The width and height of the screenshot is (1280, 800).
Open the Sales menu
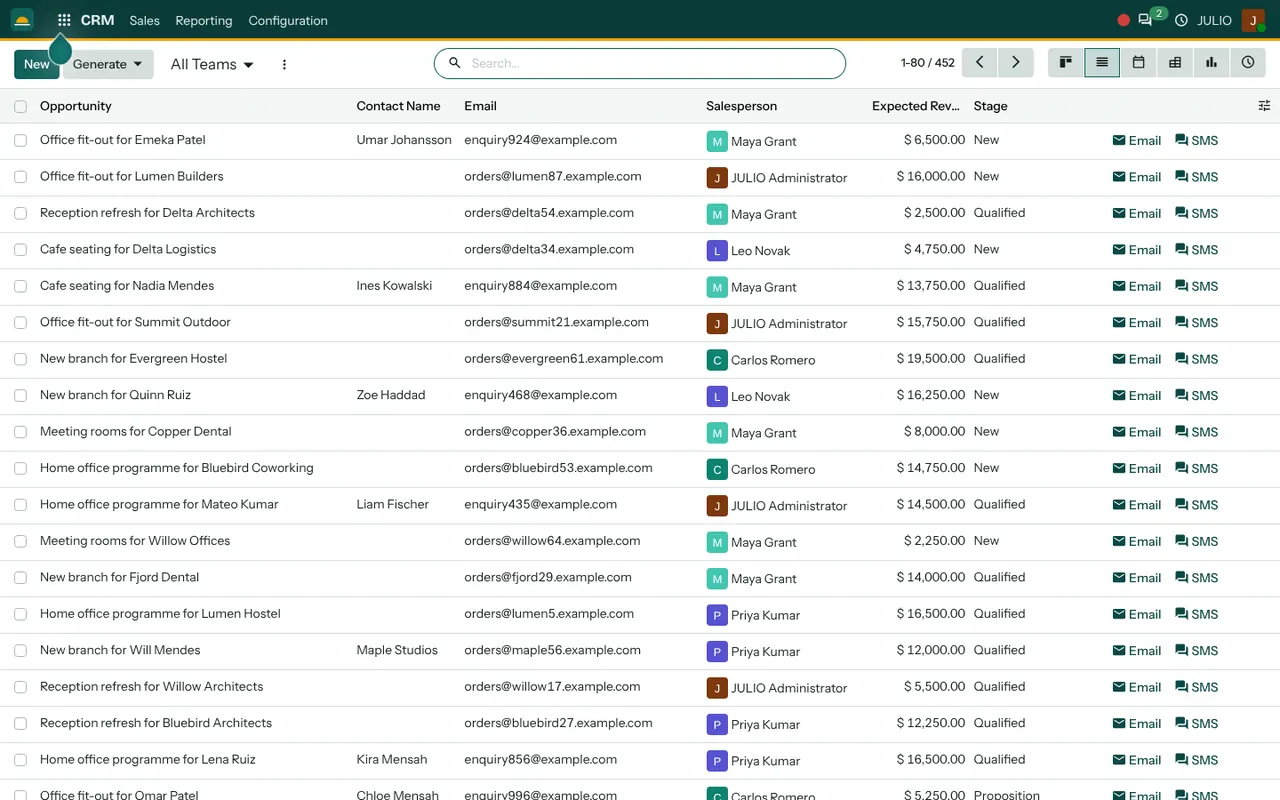(x=144, y=20)
